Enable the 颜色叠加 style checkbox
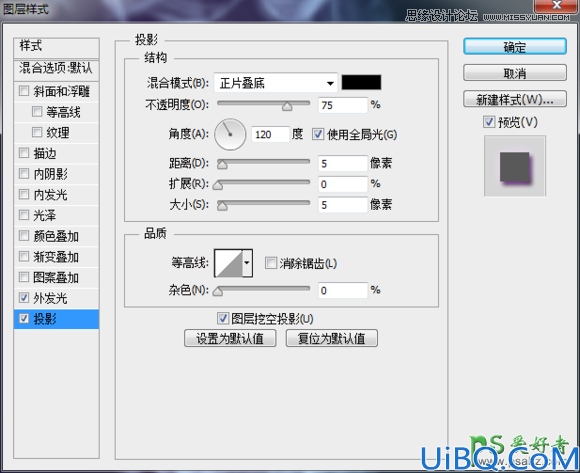The width and height of the screenshot is (580, 473). pos(24,236)
